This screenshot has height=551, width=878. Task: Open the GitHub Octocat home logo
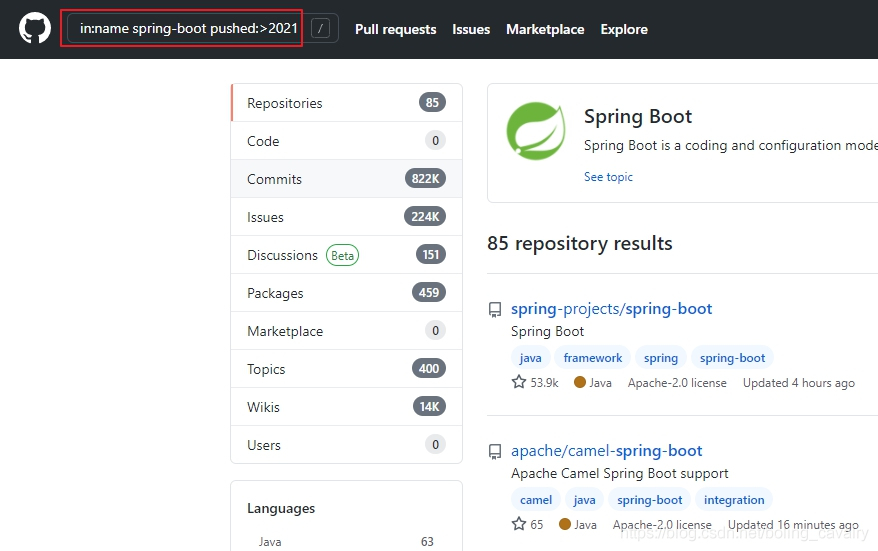click(x=35, y=28)
